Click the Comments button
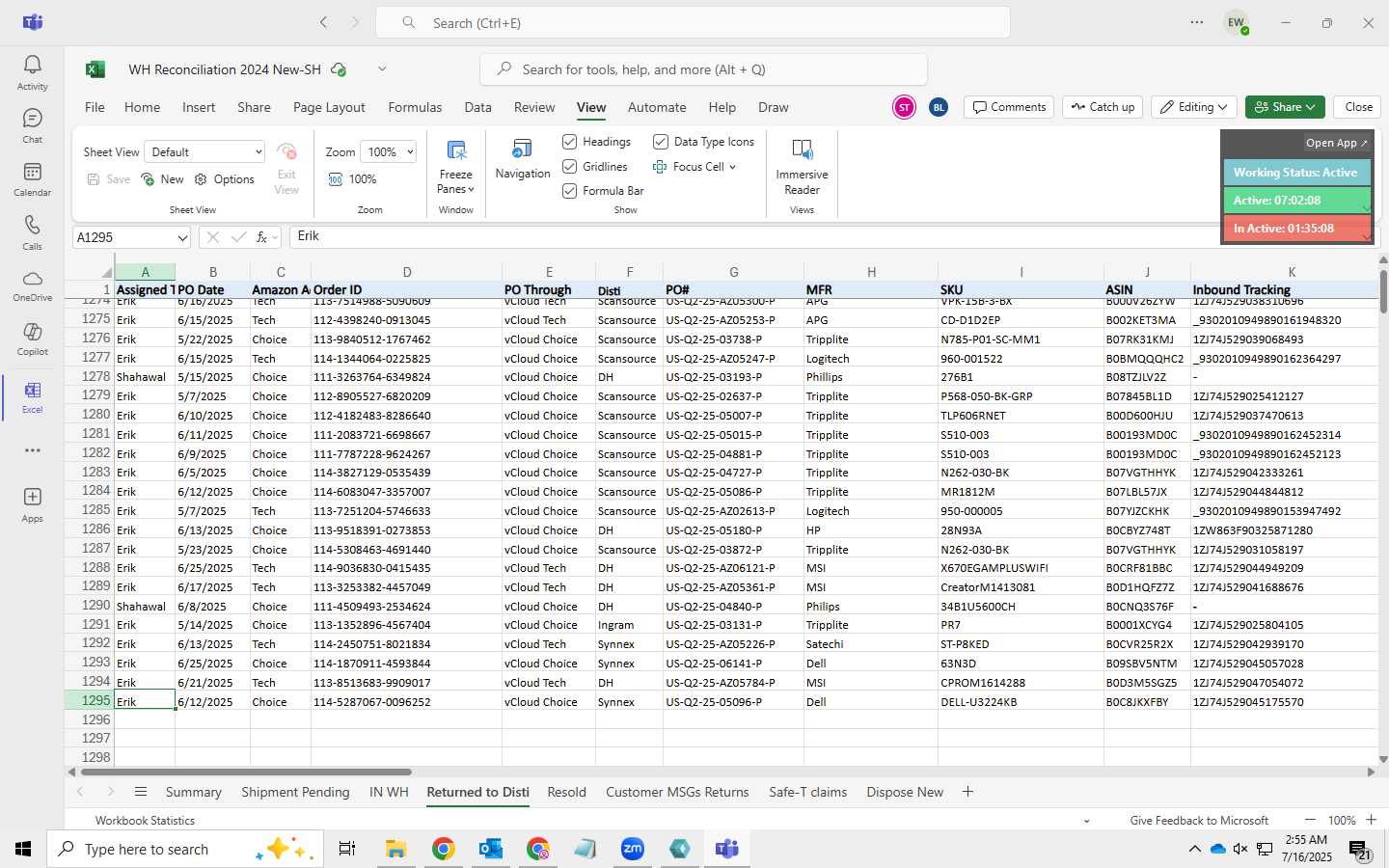Viewport: 1389px width, 868px height. click(x=1009, y=107)
